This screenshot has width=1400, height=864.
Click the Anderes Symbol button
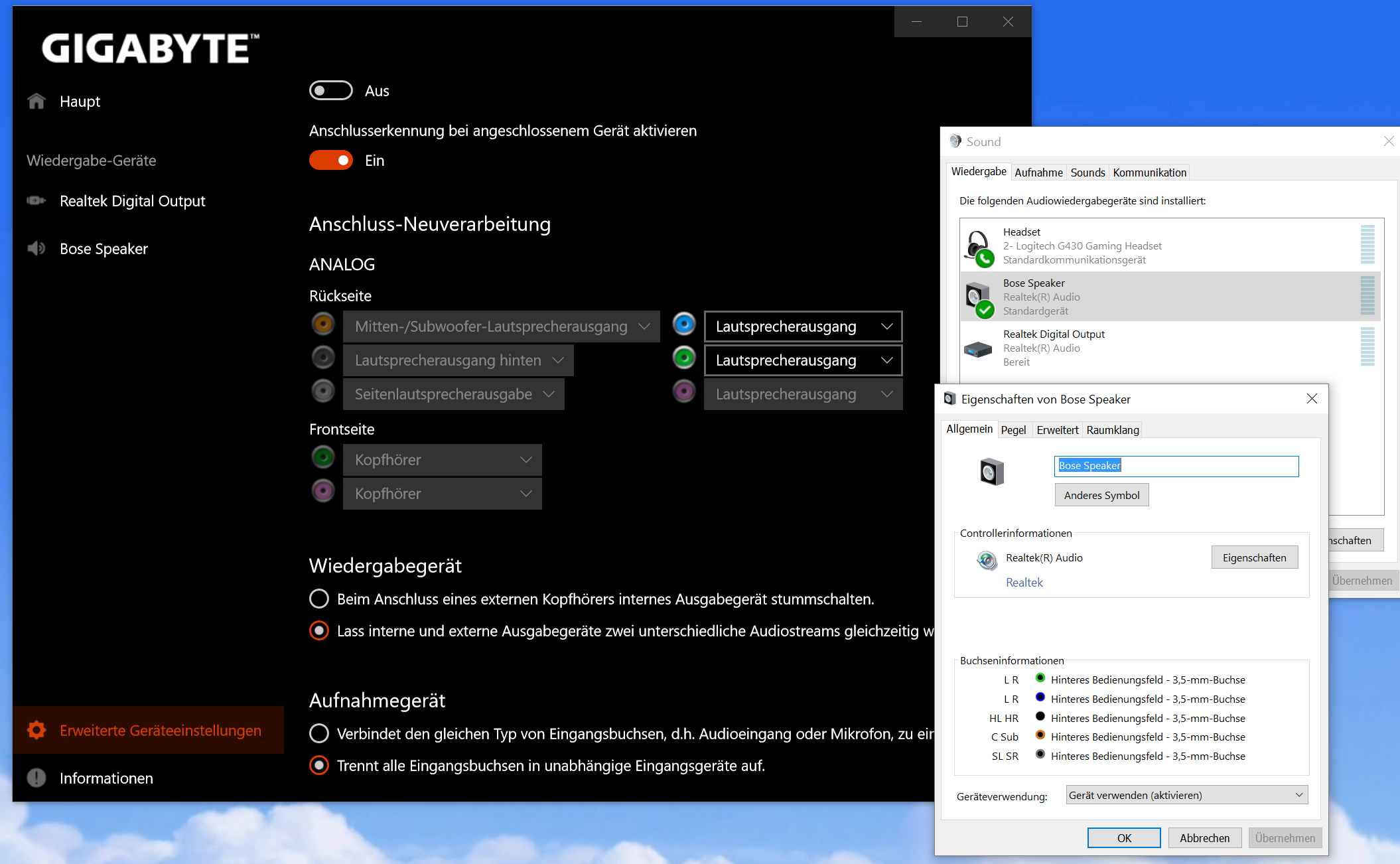coord(1101,495)
